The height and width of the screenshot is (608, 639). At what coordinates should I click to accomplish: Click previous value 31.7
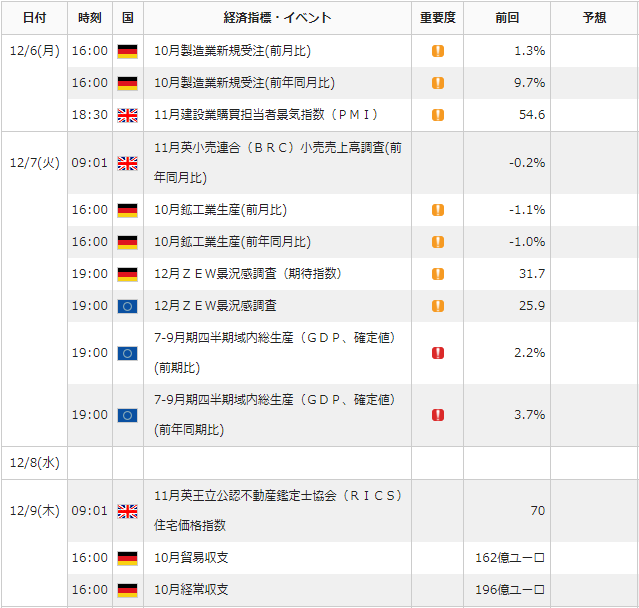pyautogui.click(x=532, y=274)
